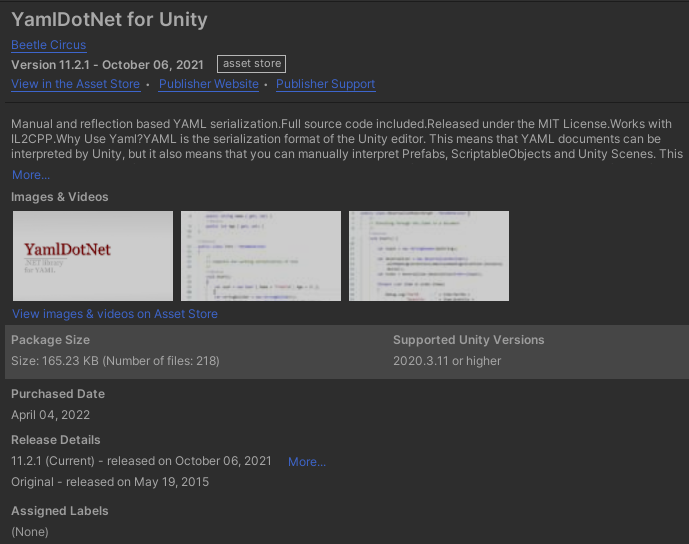This screenshot has height=544, width=689.
Task: Click the Images & Videos heading
Action: (60, 197)
